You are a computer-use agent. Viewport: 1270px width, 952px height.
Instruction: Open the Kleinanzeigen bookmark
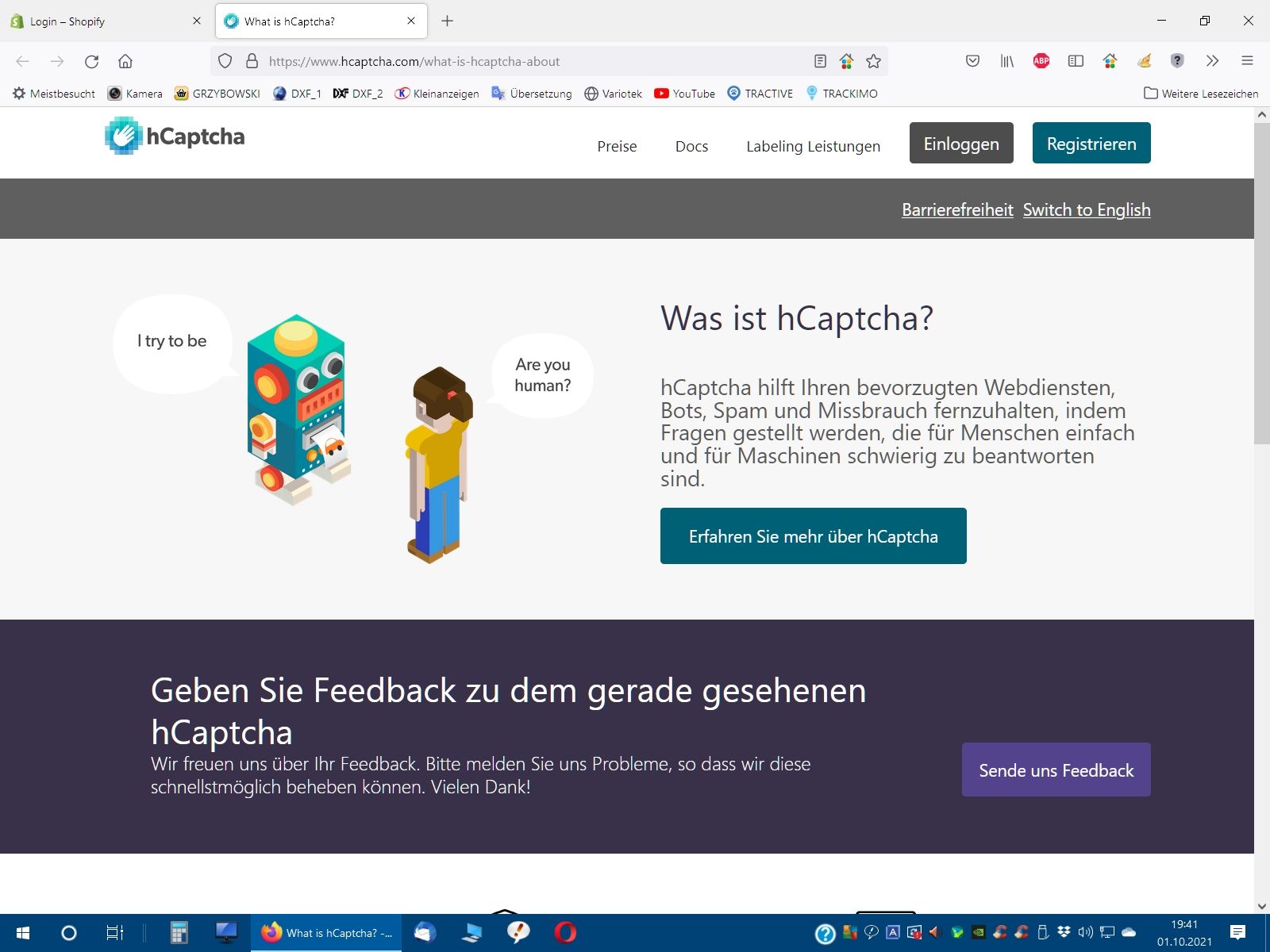pyautogui.click(x=437, y=94)
